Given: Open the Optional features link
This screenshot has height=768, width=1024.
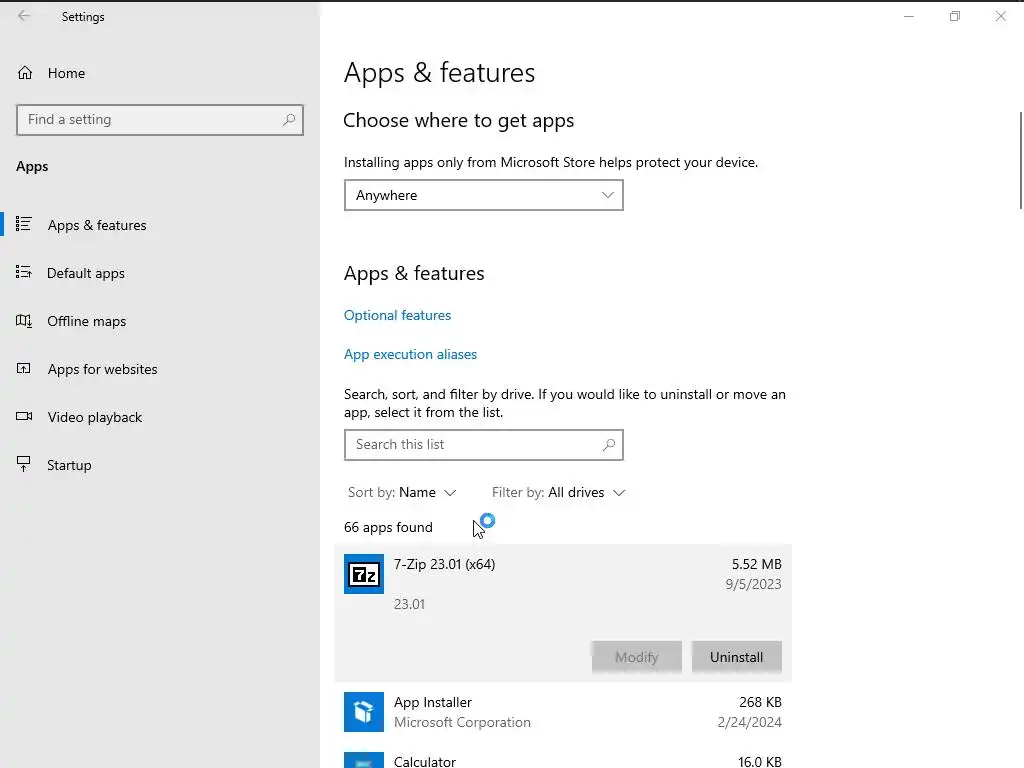Looking at the screenshot, I should [397, 315].
